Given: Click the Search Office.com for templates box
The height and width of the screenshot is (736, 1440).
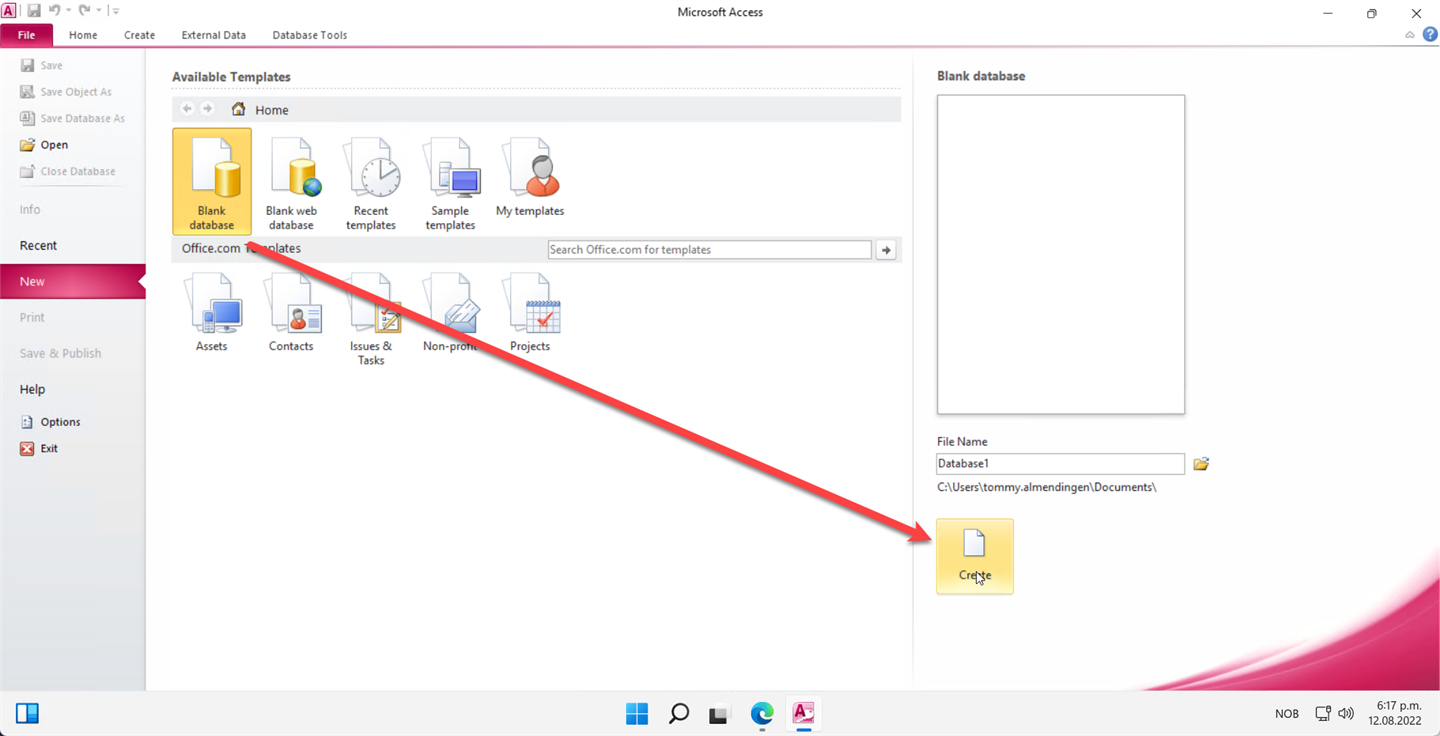Looking at the screenshot, I should (x=710, y=250).
